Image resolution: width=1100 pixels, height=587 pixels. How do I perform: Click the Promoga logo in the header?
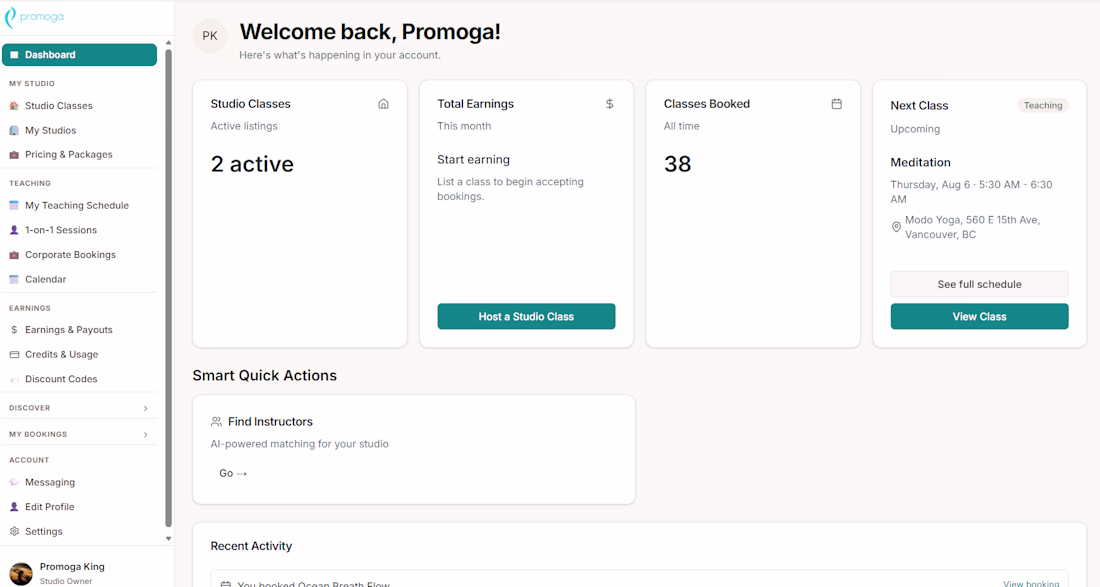coord(34,17)
